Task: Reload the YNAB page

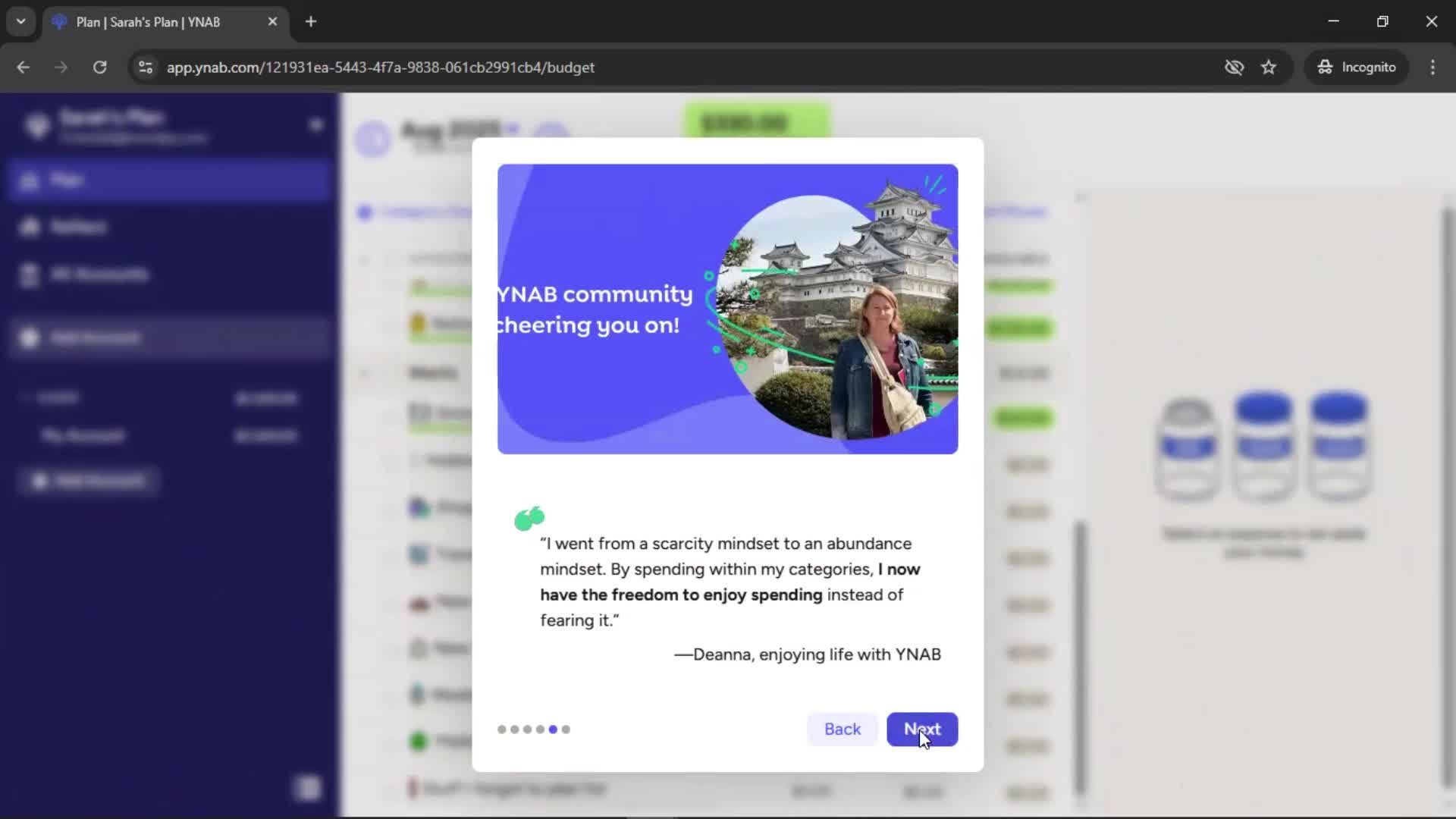Action: 99,67
